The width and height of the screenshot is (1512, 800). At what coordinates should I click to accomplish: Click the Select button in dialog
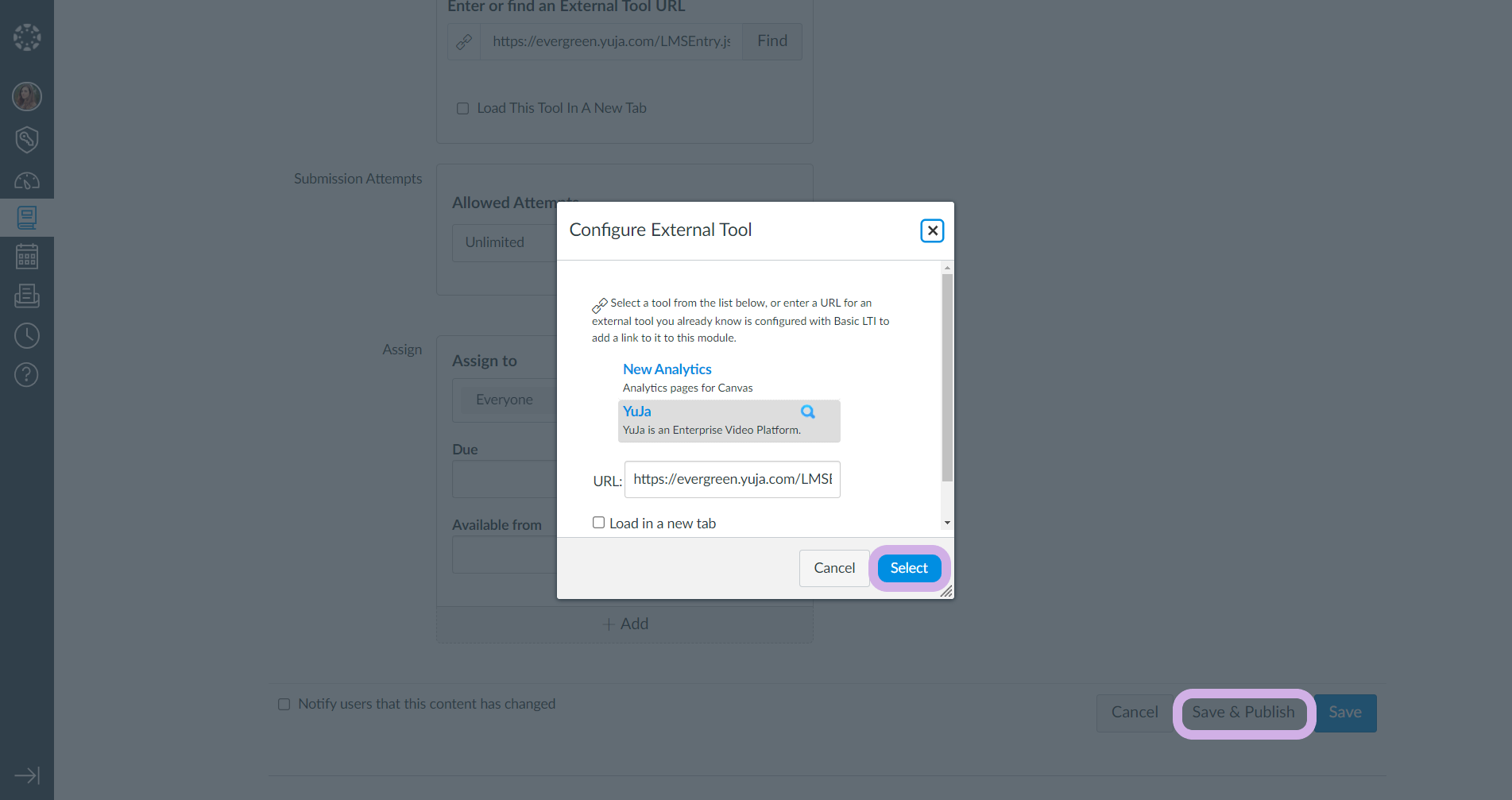tap(909, 568)
